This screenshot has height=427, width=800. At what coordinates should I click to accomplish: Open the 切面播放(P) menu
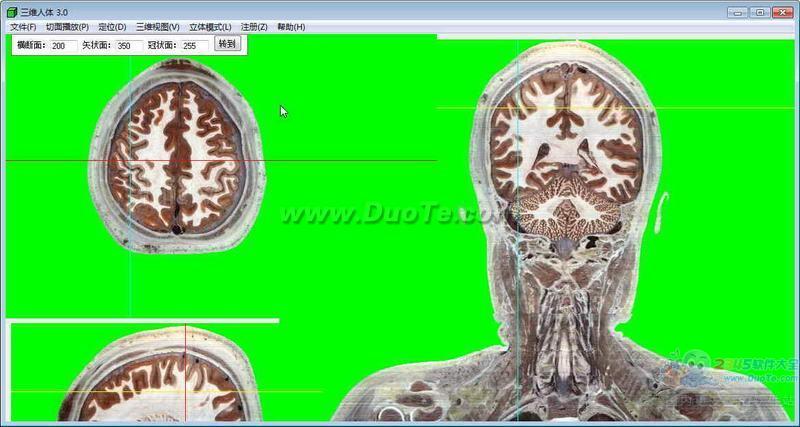pos(67,27)
